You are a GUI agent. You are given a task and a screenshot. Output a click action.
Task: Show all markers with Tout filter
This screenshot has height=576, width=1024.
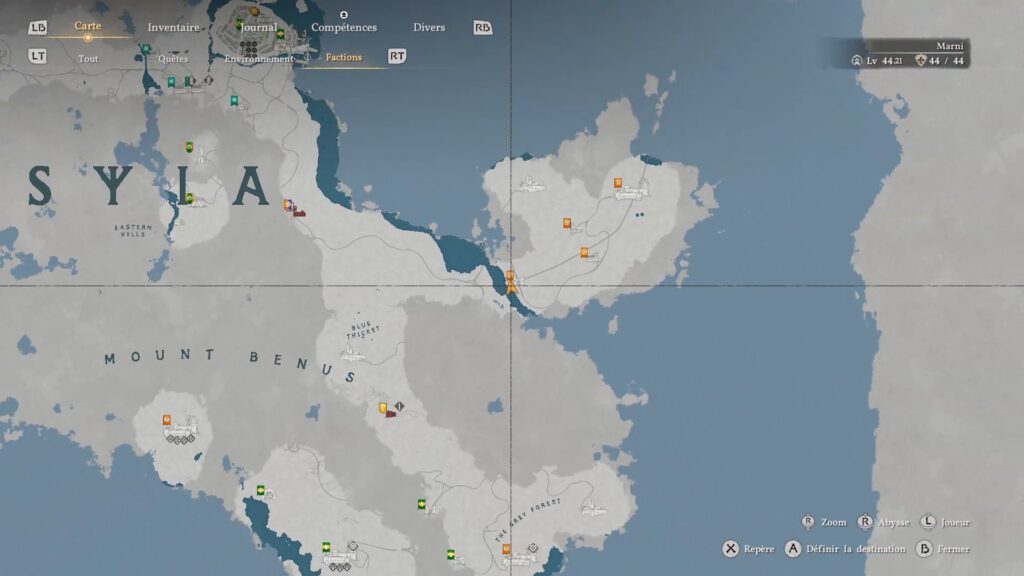88,58
